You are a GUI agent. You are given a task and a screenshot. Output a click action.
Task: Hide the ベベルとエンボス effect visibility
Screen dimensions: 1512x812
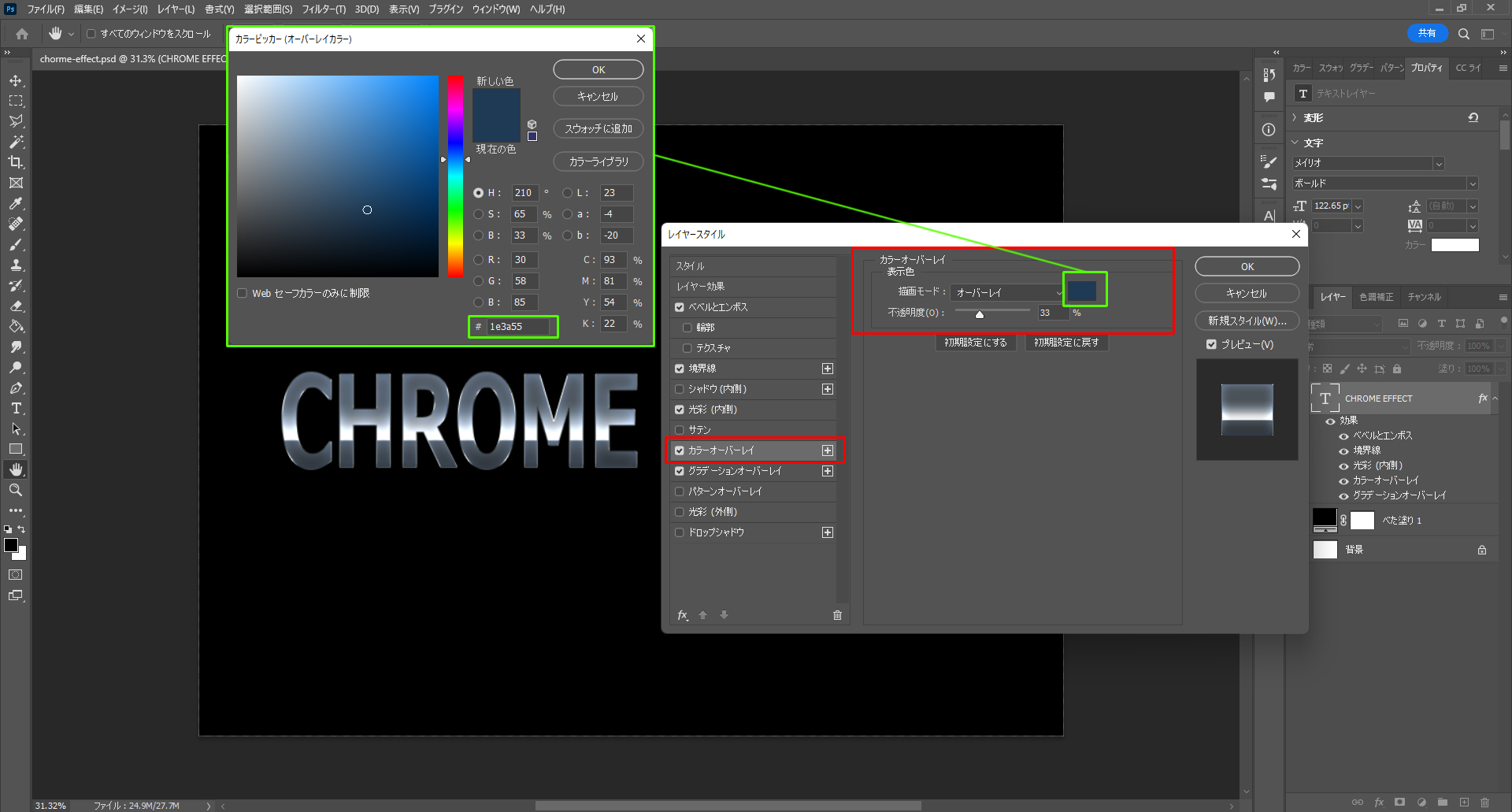point(1343,436)
